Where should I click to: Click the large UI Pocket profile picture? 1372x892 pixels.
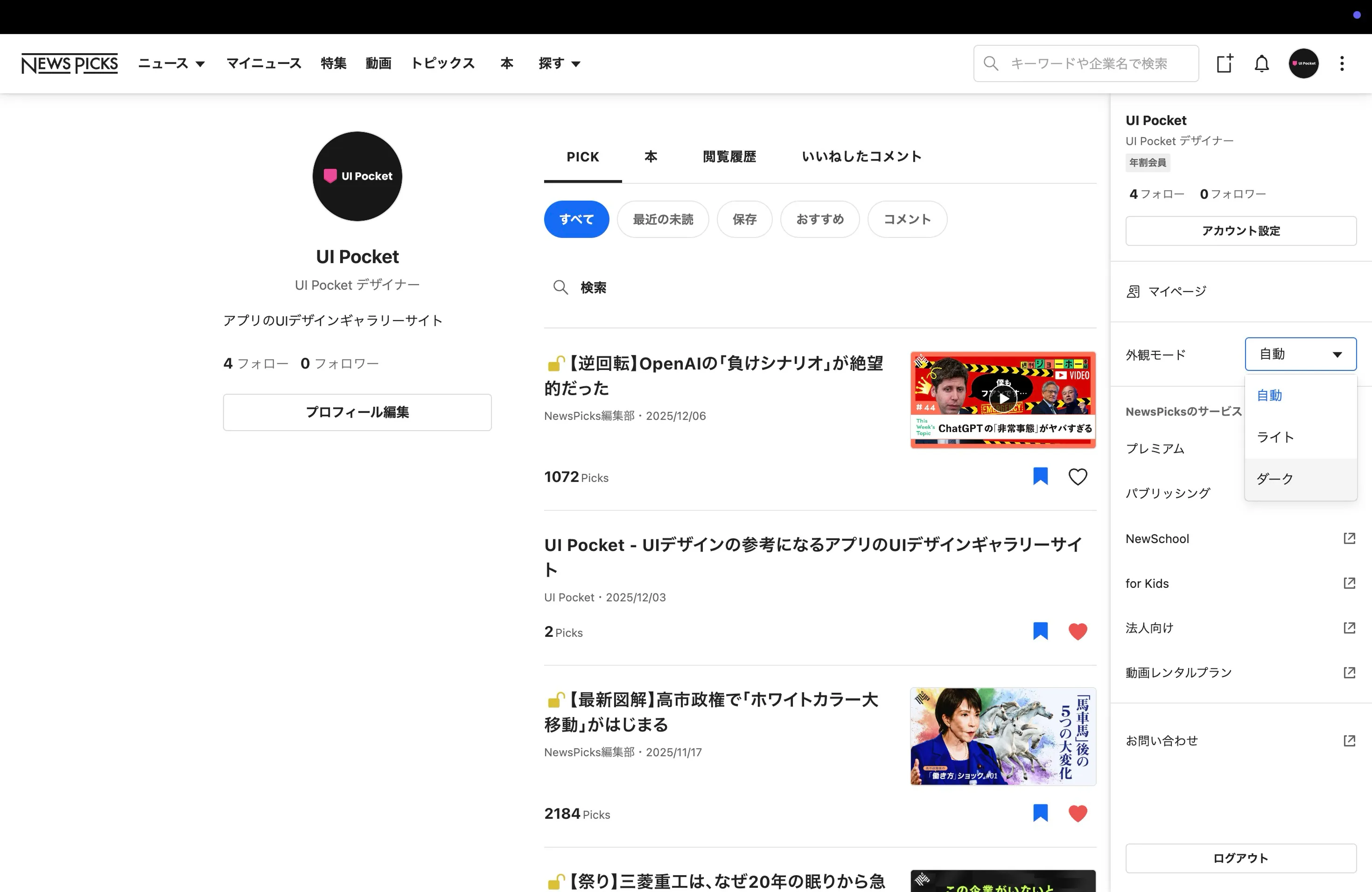tap(357, 176)
